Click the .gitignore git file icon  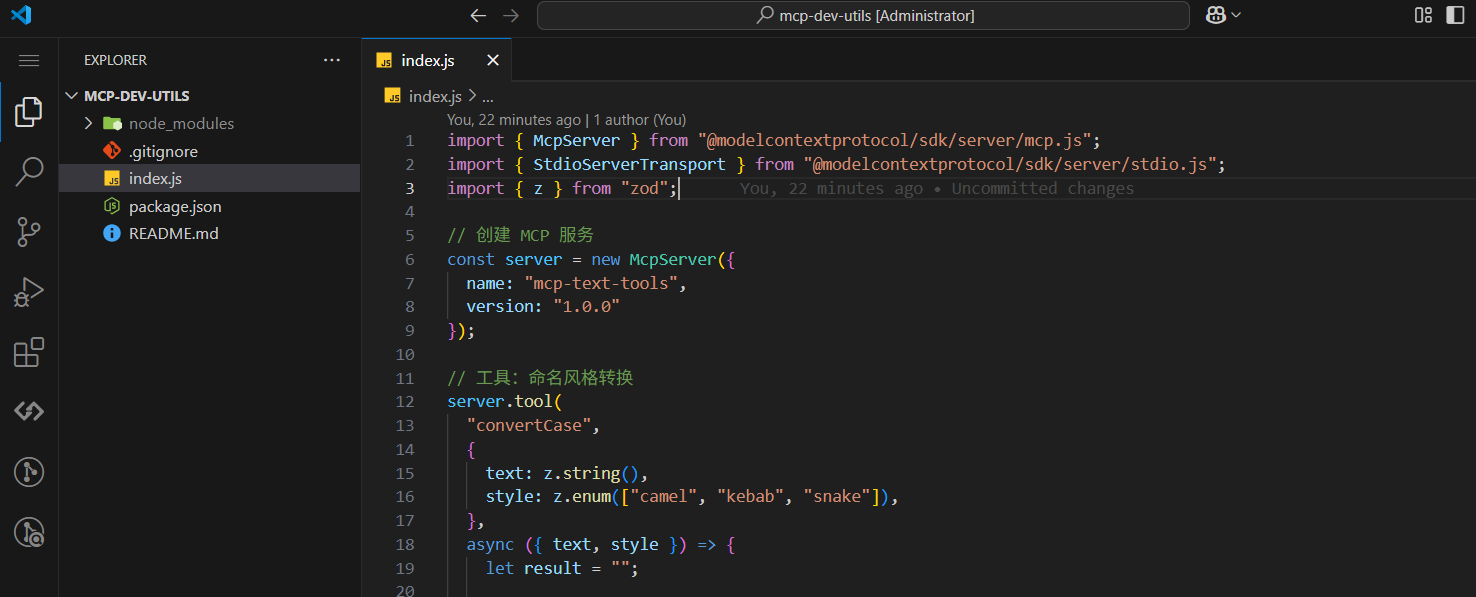pyautogui.click(x=112, y=151)
